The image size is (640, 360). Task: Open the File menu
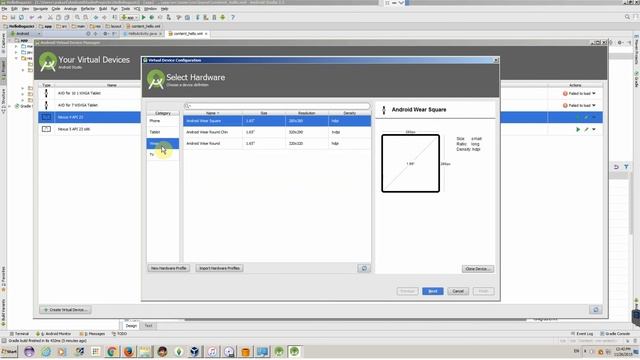pyautogui.click(x=4, y=9)
